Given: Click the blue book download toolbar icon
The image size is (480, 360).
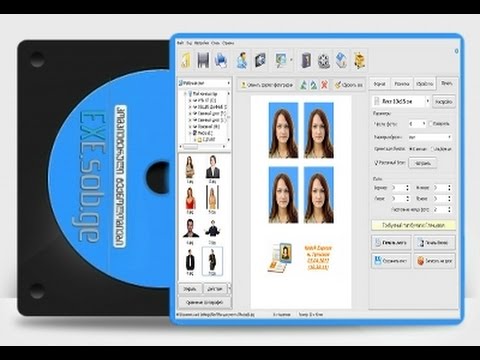Looking at the screenshot, I should (341, 60).
